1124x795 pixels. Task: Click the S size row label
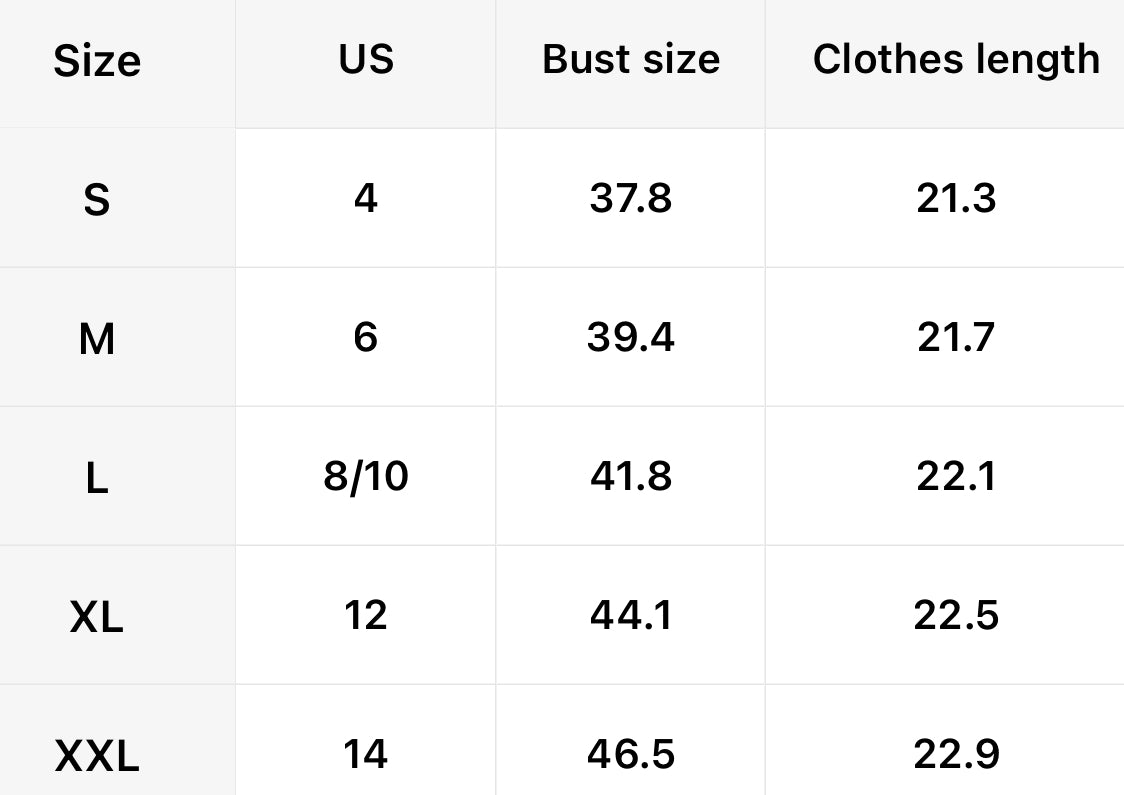(97, 200)
